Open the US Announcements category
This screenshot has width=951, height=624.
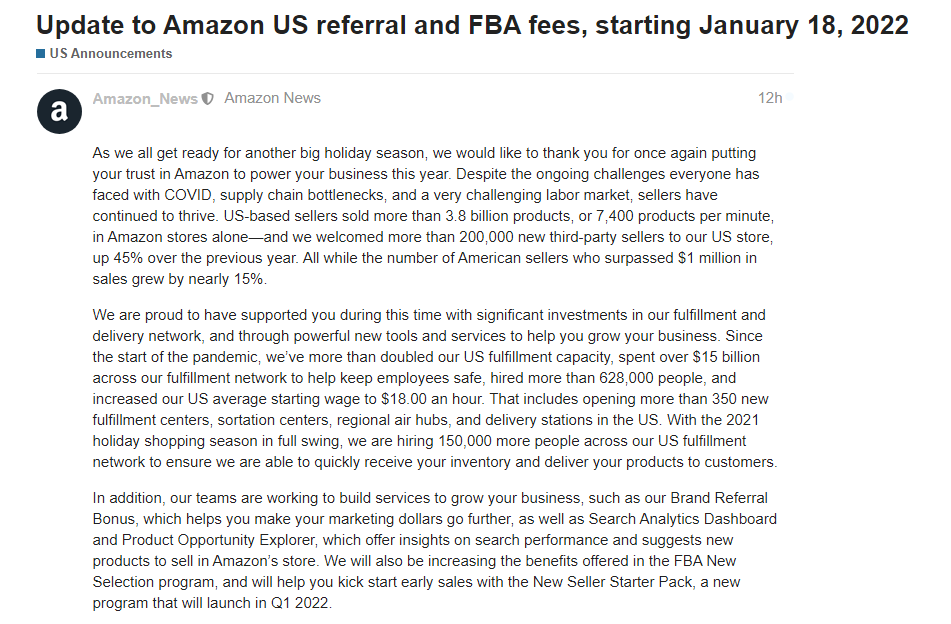pyautogui.click(x=110, y=53)
